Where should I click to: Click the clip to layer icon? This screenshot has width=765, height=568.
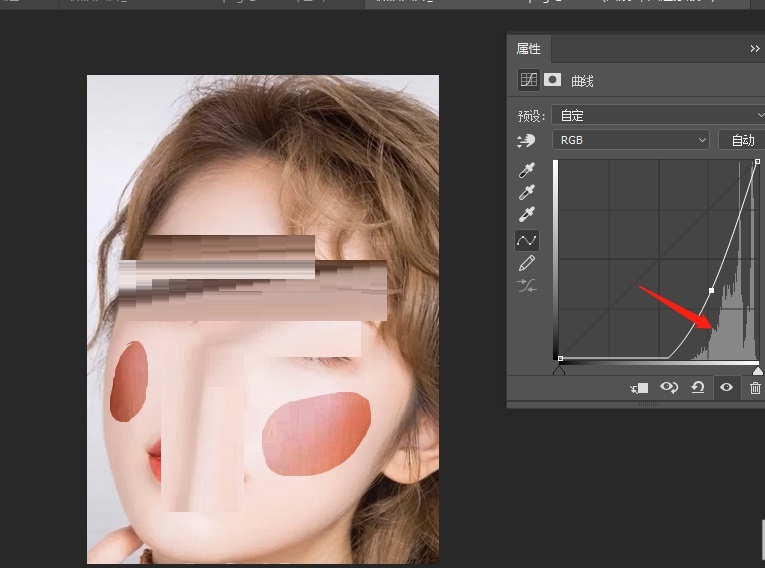[641, 388]
